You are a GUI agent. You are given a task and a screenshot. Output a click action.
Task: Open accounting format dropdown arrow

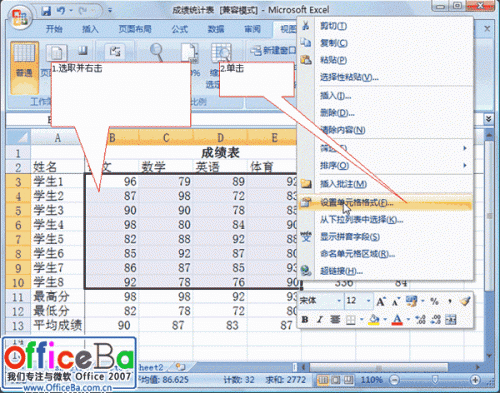tap(423, 301)
